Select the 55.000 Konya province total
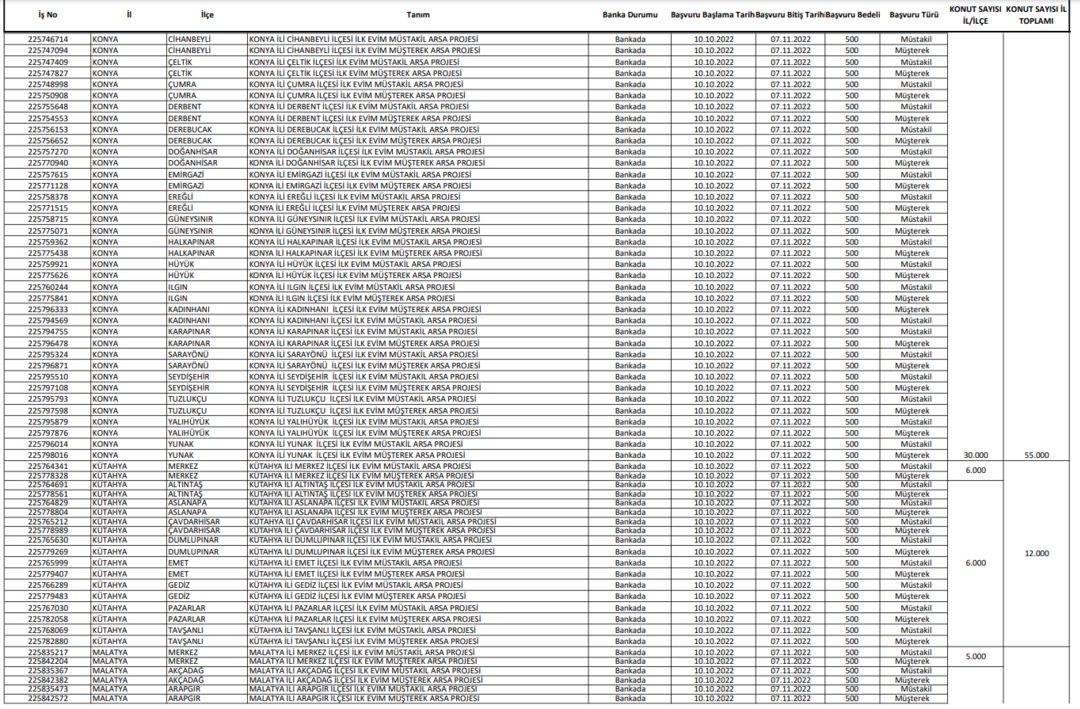This screenshot has height=709, width=1080. coord(1037,455)
